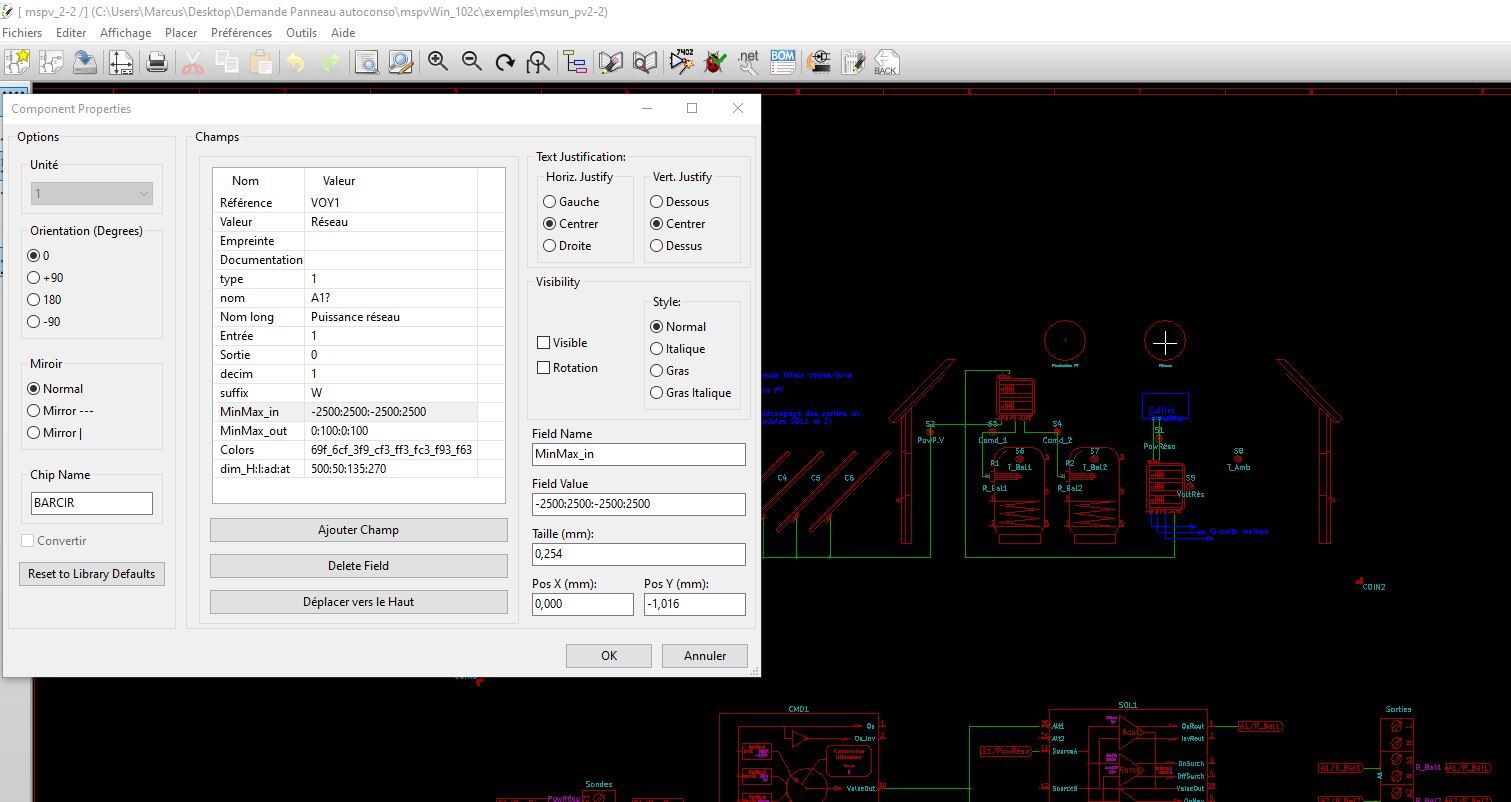1511x802 pixels.
Task: Choose the Italique style option
Action: click(657, 349)
